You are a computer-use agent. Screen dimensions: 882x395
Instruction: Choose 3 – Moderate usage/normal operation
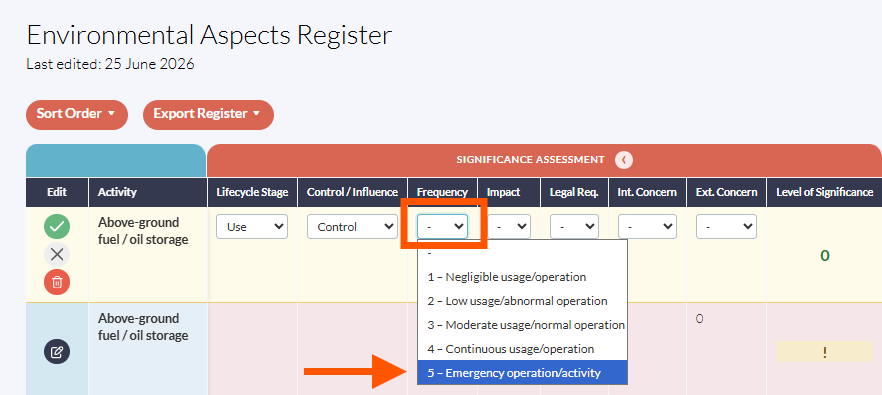click(522, 325)
